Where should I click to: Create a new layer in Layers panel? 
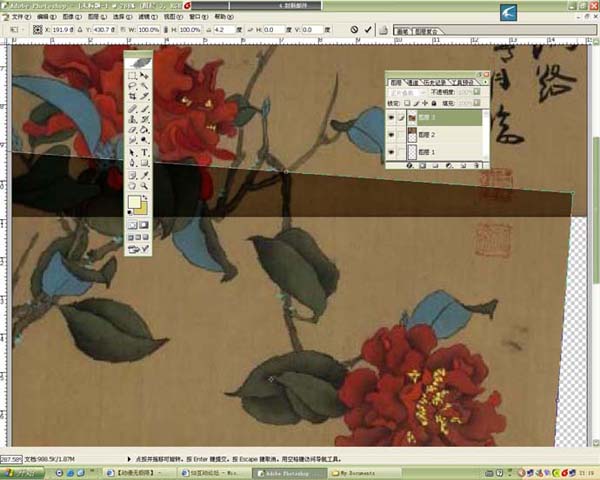click(x=463, y=165)
